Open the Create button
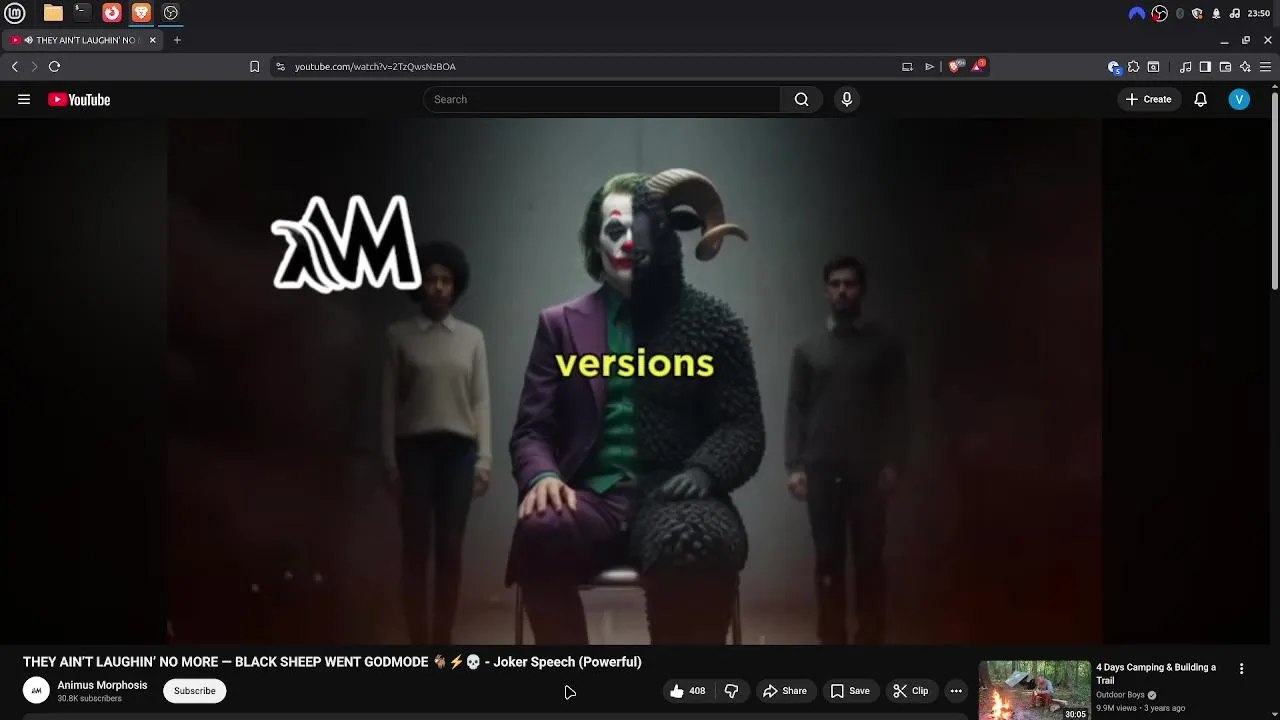The width and height of the screenshot is (1280, 720). tap(1148, 99)
